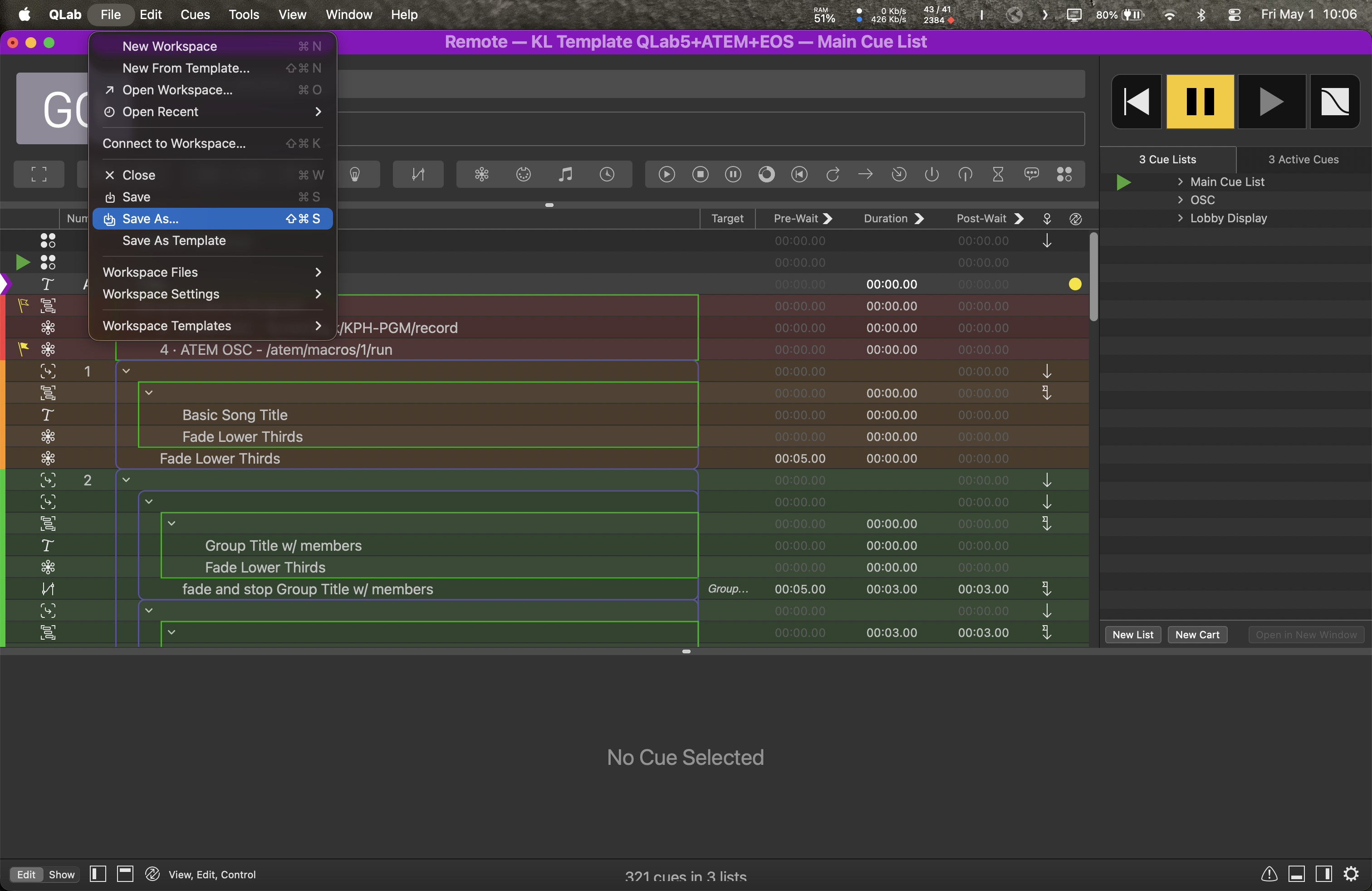Add a Fade cue from the toolbar
This screenshot has width=1372, height=891.
418,174
